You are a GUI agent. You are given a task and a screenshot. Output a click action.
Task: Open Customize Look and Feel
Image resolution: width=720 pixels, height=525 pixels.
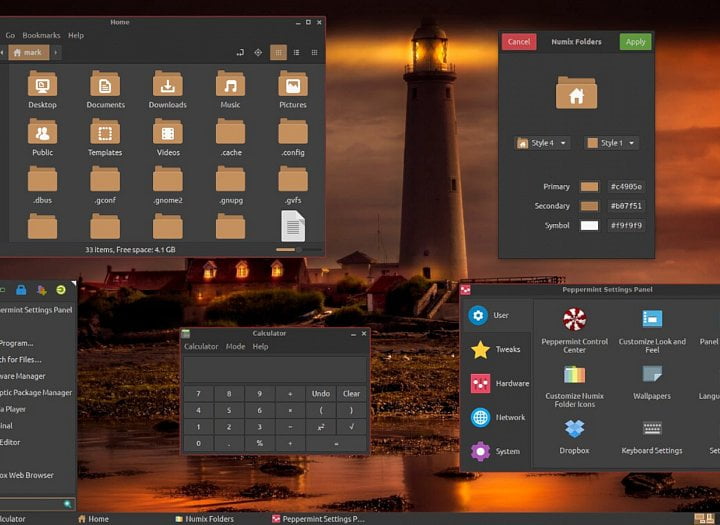point(652,331)
